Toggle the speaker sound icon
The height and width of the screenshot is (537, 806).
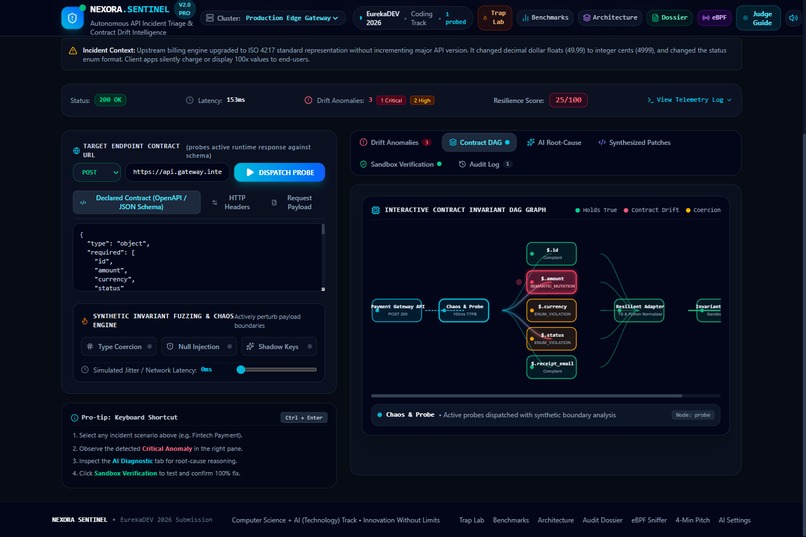(794, 18)
